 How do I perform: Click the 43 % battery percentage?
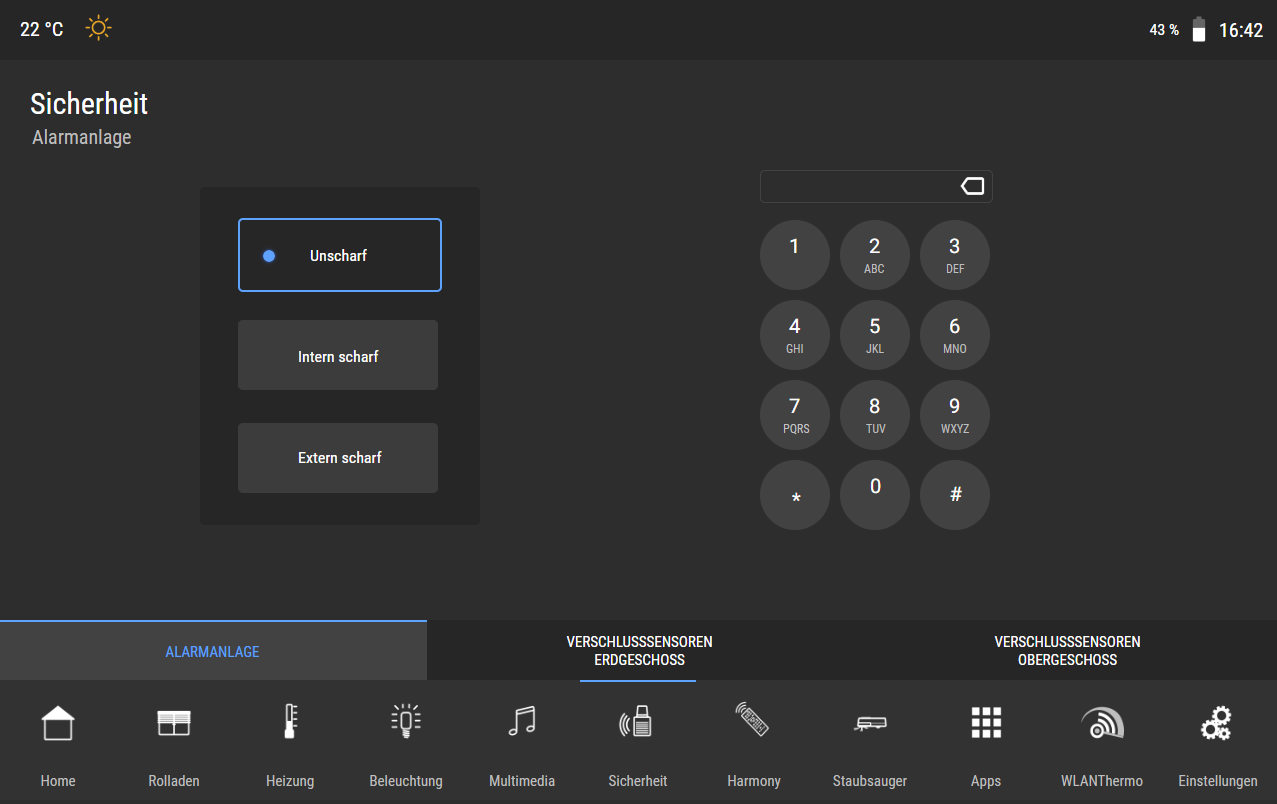tap(1164, 30)
